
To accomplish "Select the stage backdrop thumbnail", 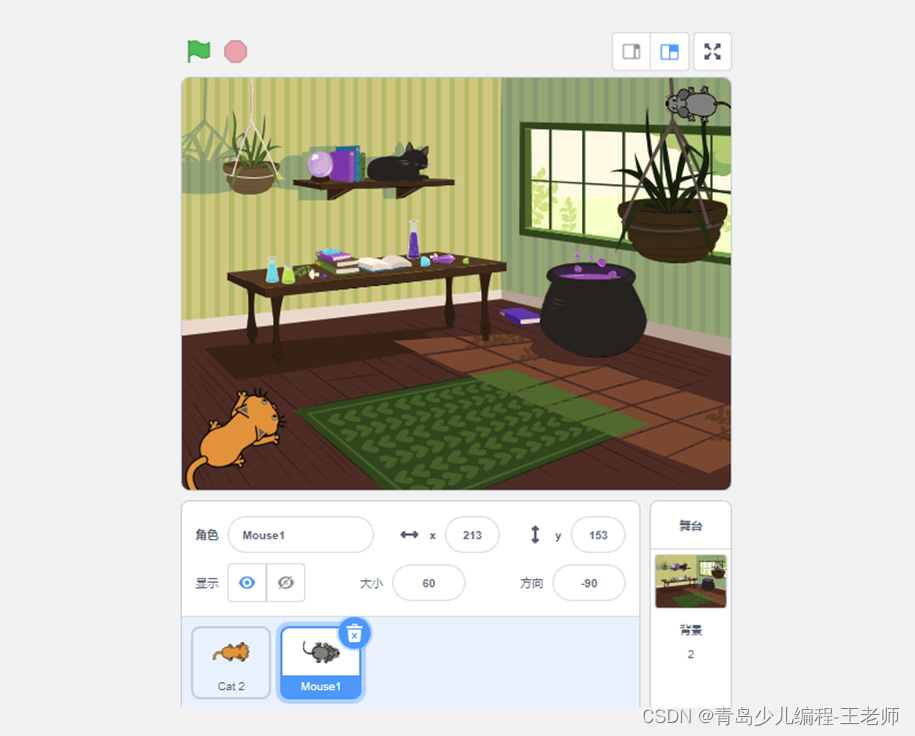I will pos(690,581).
